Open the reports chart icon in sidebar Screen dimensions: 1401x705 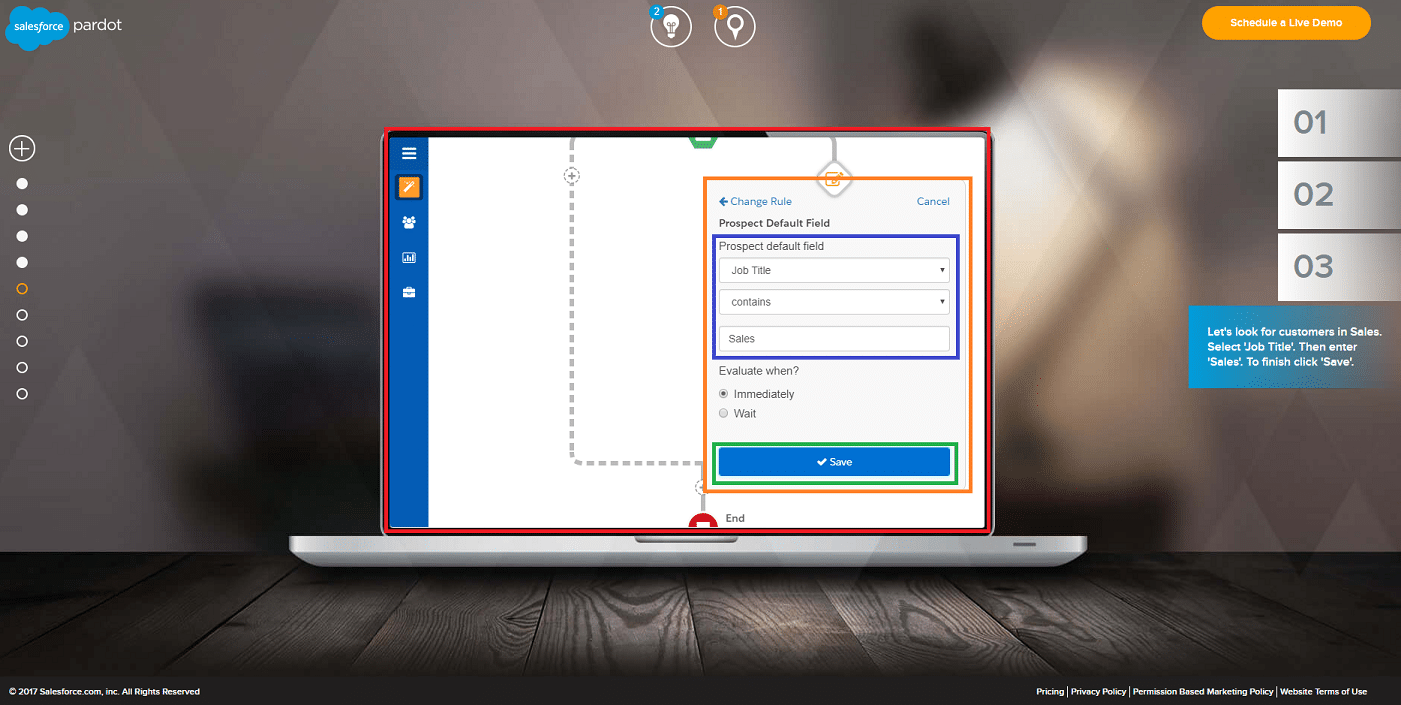pyautogui.click(x=408, y=257)
